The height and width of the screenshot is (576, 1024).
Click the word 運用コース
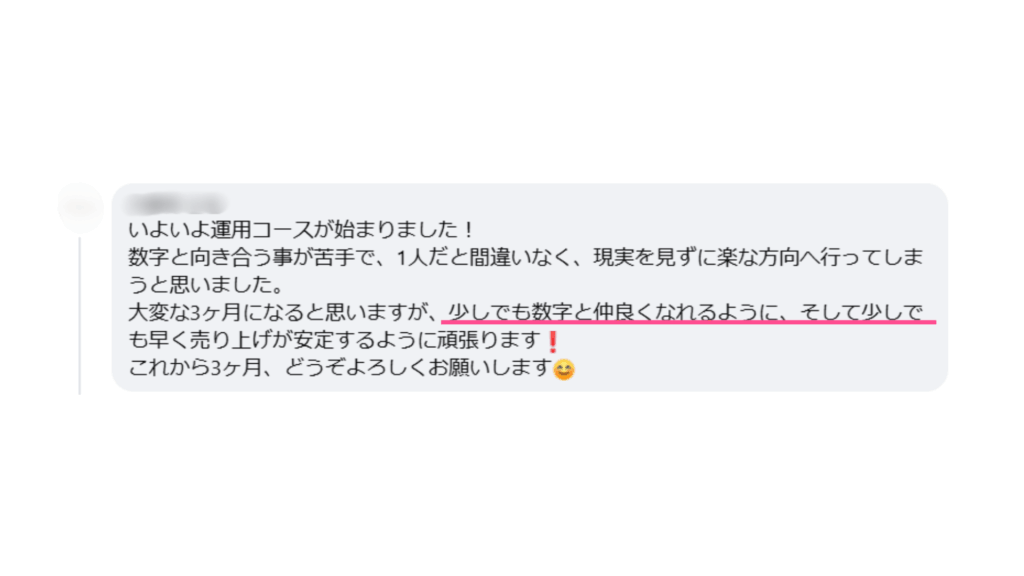point(261,230)
